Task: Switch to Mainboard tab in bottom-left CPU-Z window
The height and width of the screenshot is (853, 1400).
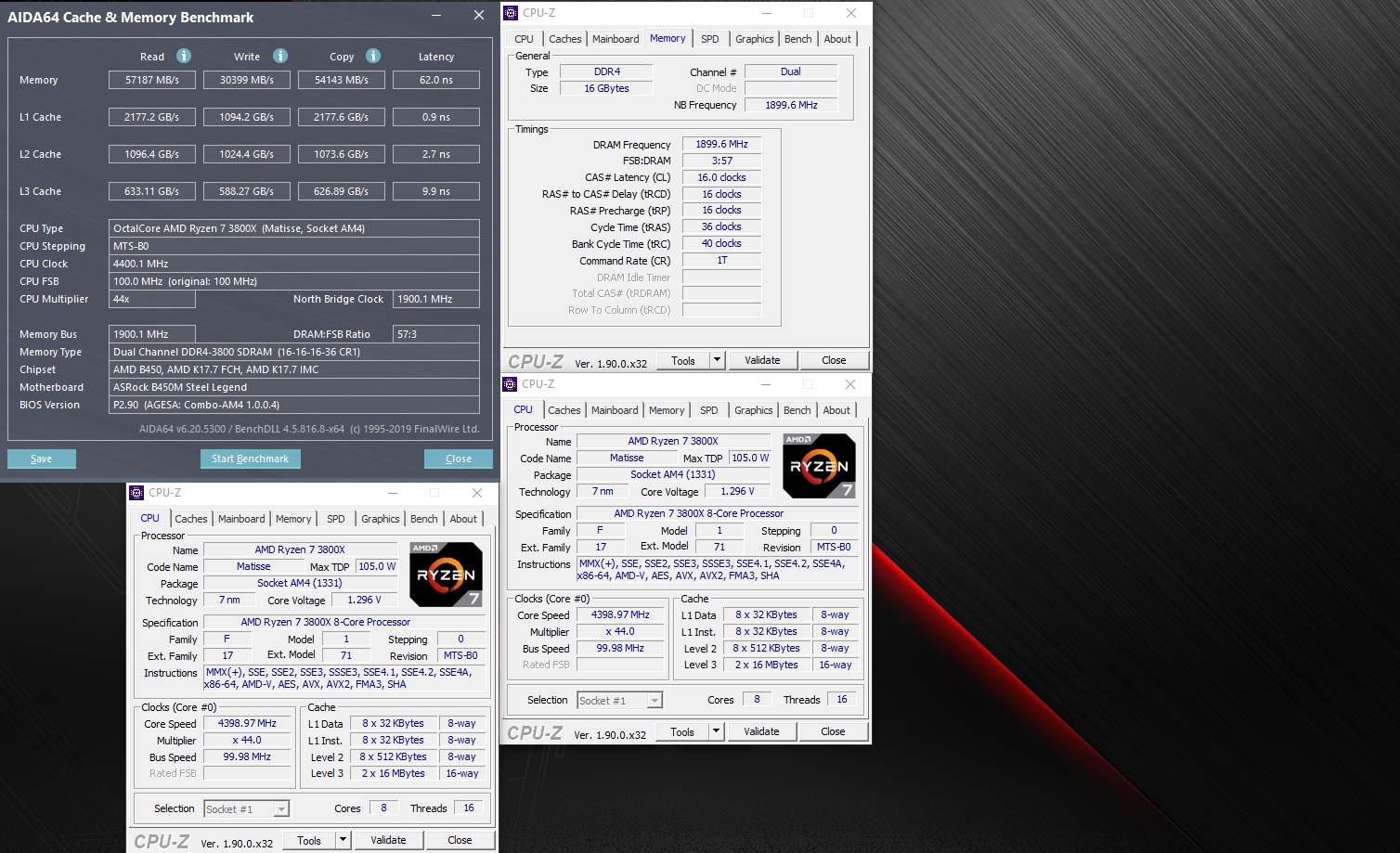Action: [x=241, y=519]
